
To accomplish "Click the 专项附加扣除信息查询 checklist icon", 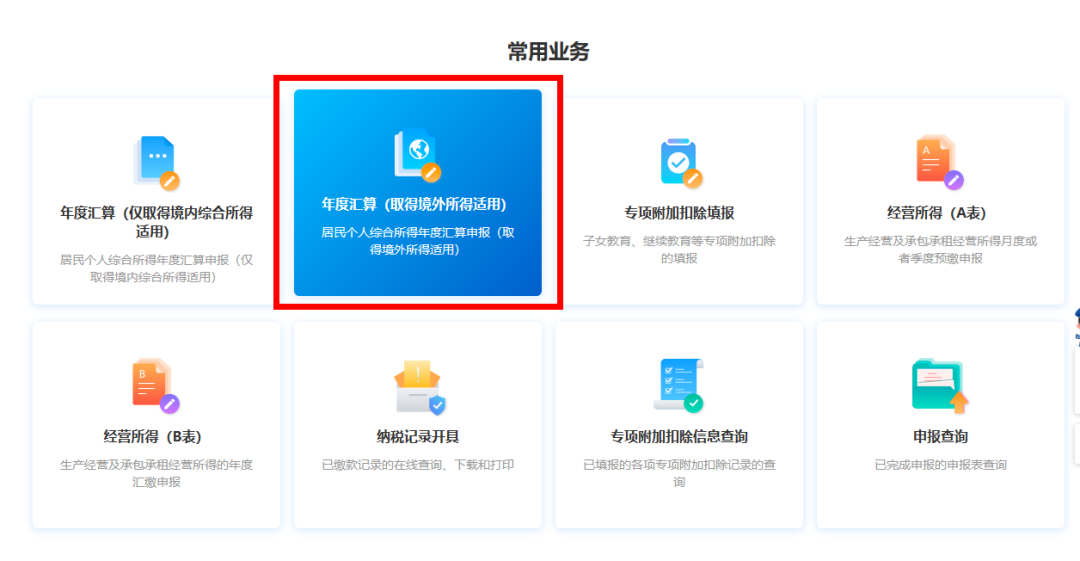I will tap(679, 386).
